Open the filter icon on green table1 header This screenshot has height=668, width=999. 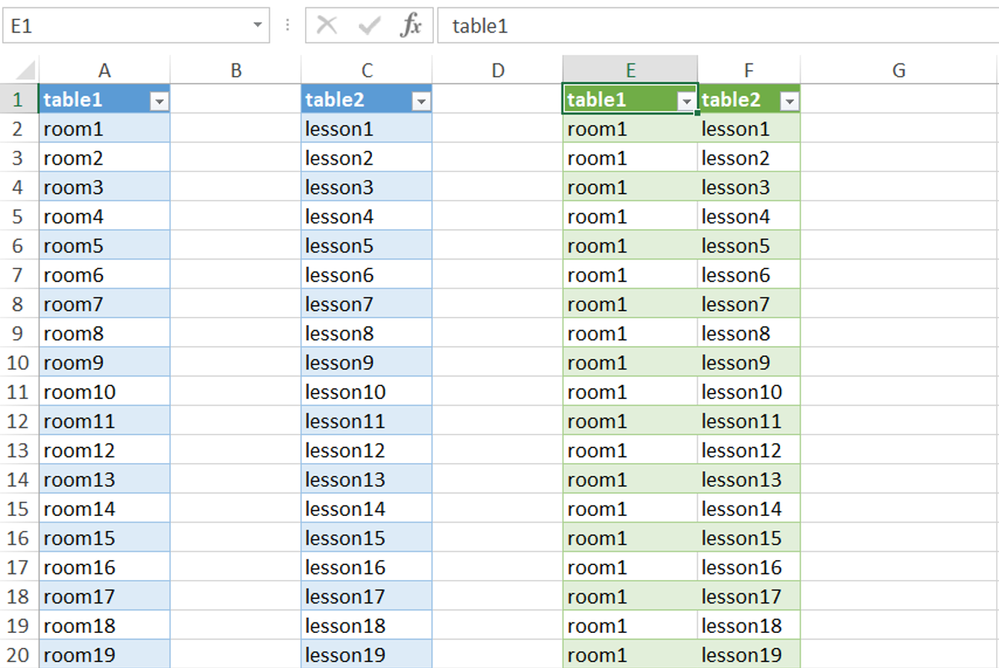coord(686,100)
